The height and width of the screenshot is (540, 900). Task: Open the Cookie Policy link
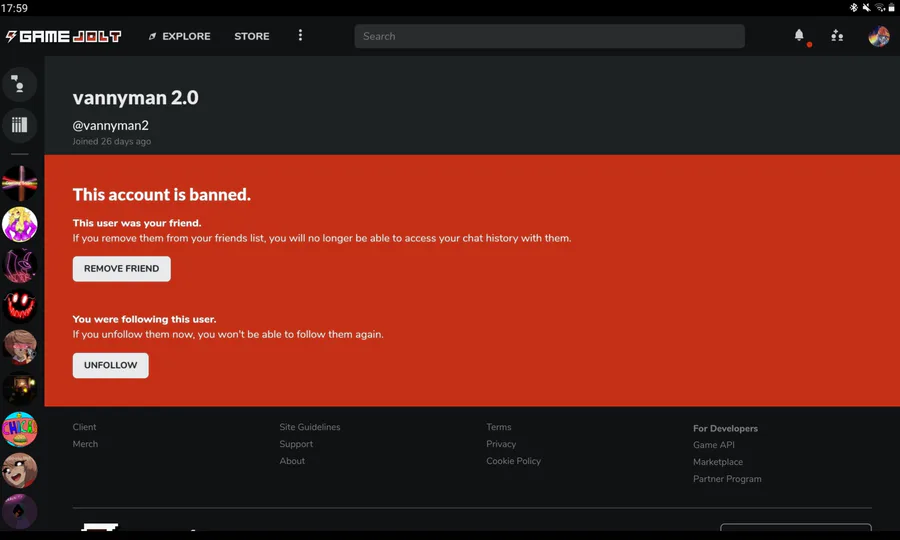[513, 461]
